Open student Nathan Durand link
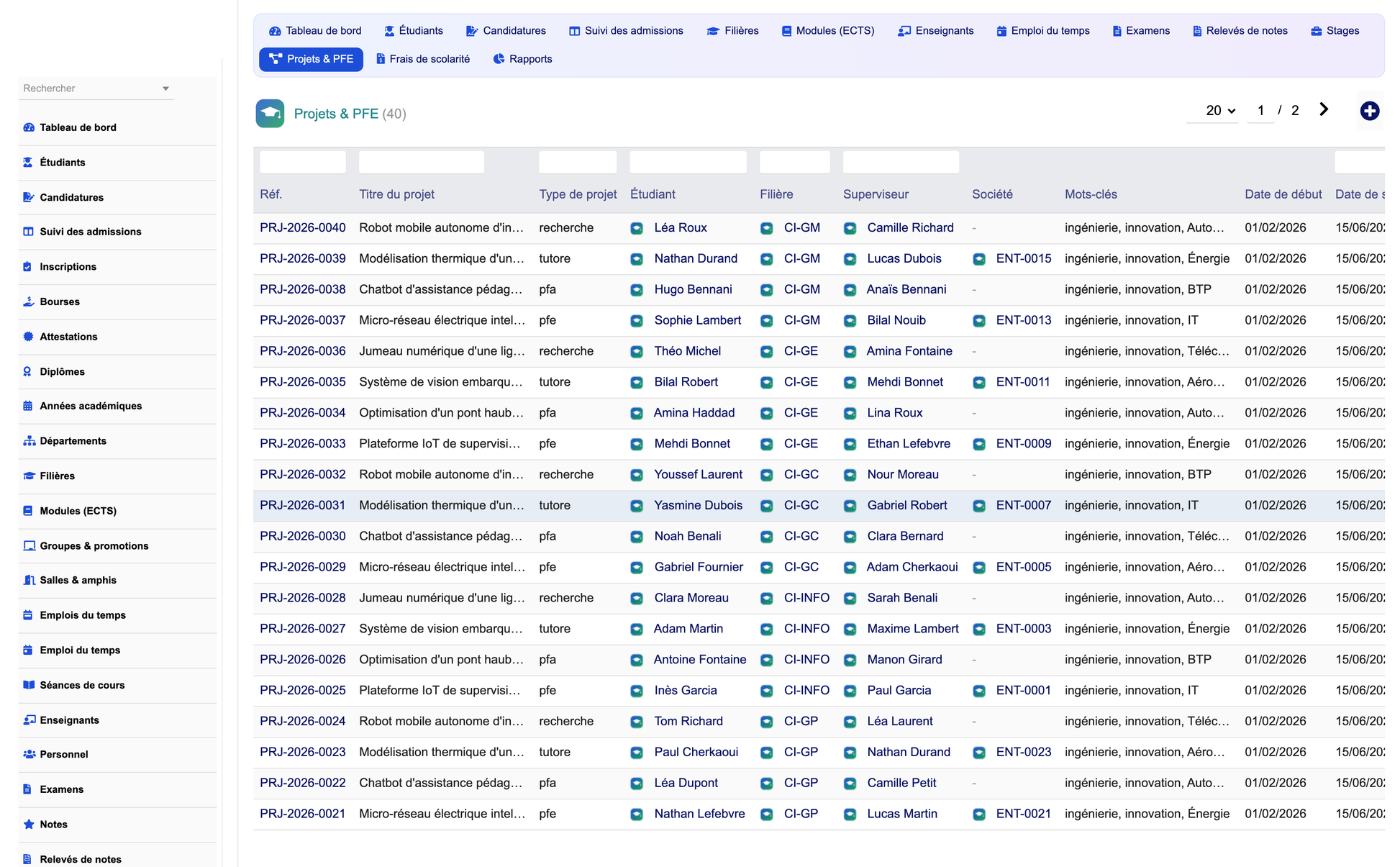Viewport: 1400px width, 867px height. pos(696,259)
